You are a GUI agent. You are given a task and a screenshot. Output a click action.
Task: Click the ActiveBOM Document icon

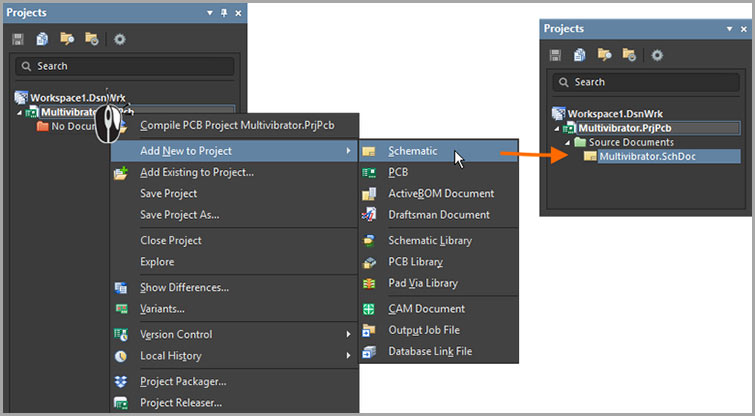point(369,194)
